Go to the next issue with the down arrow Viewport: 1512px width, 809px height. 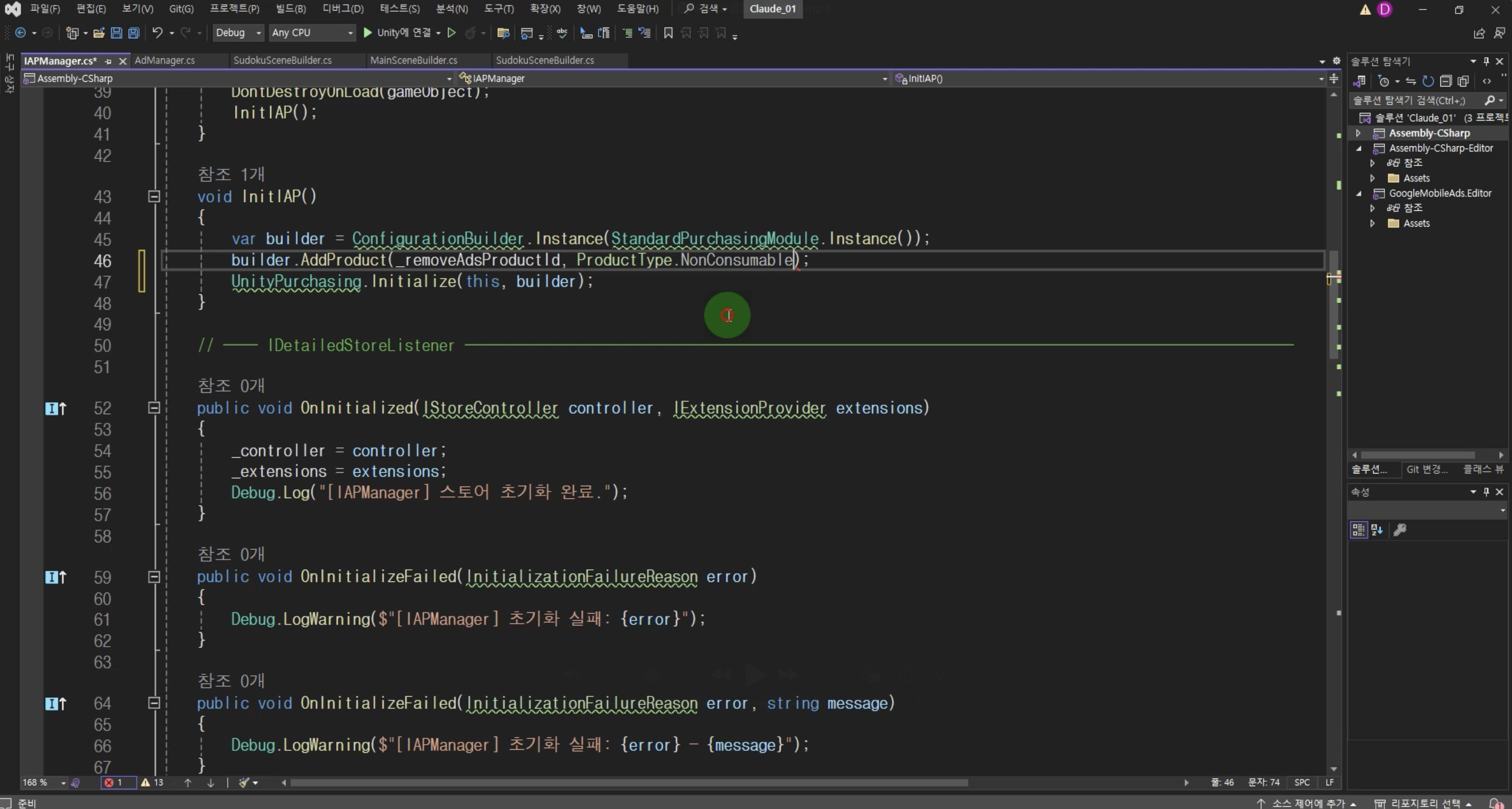(x=211, y=782)
